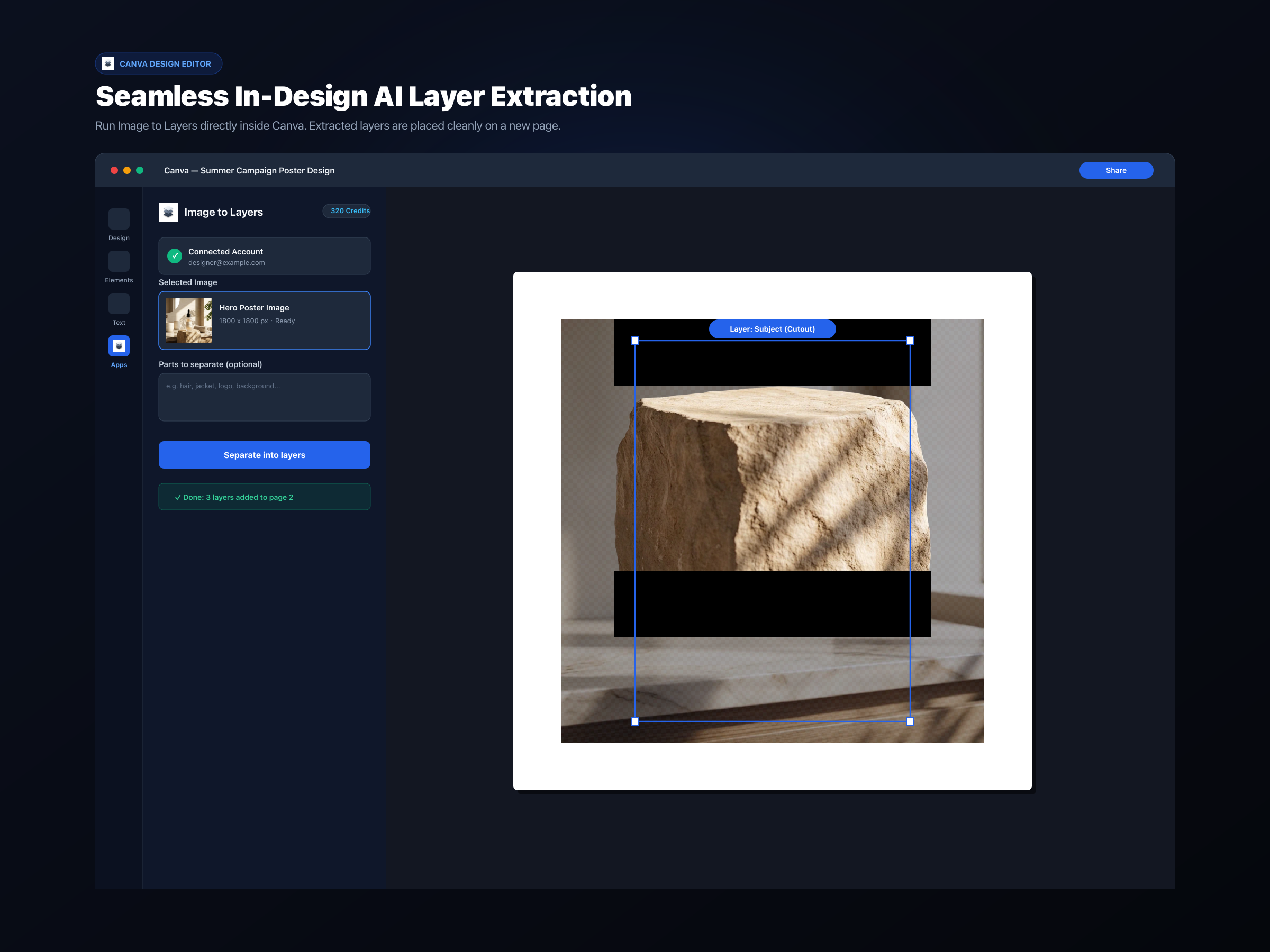
Task: Open the Elements sidebar icon
Action: 119,261
